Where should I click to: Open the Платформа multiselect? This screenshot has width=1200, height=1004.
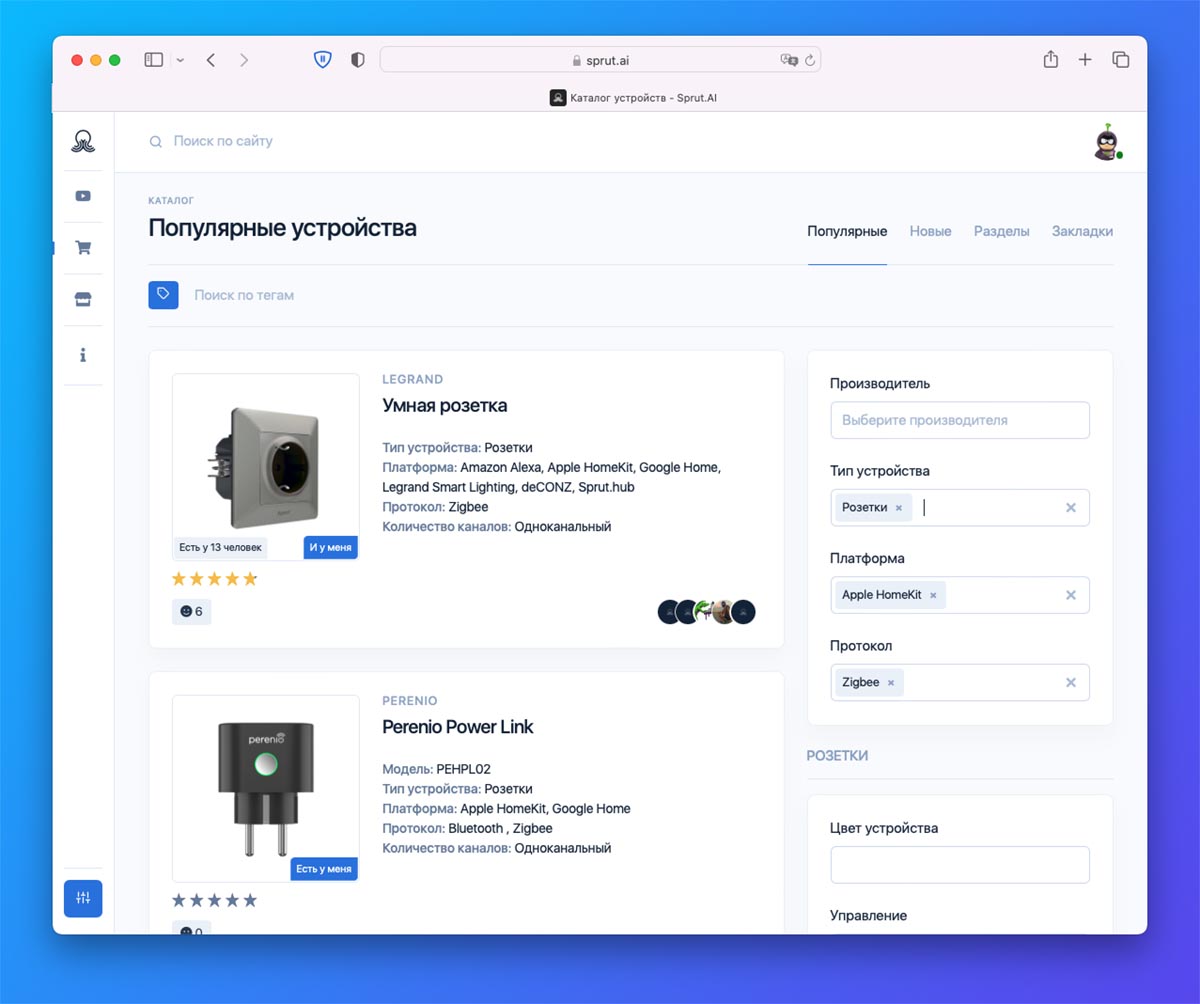click(x=960, y=595)
